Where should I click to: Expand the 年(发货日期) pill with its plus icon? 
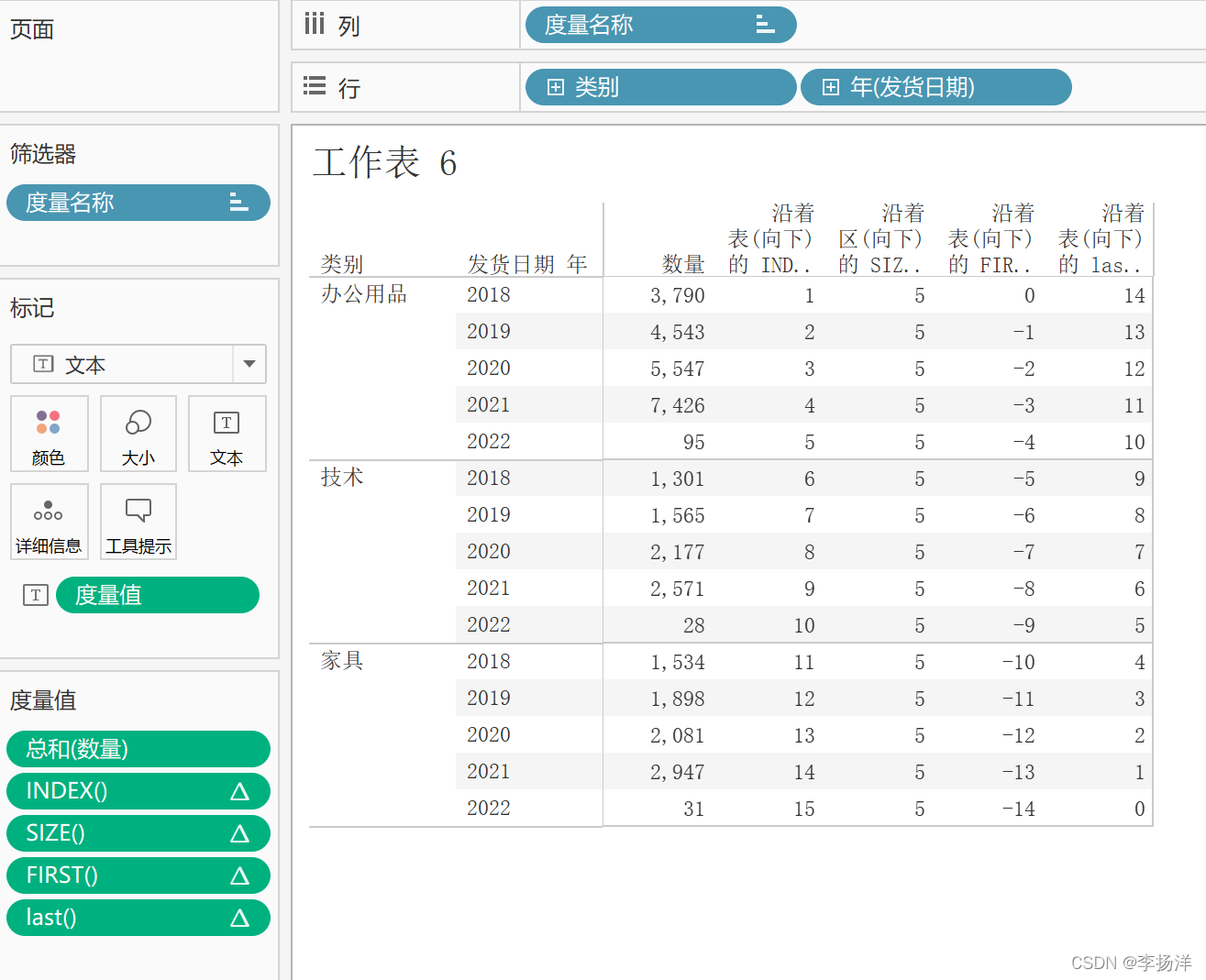click(x=831, y=87)
